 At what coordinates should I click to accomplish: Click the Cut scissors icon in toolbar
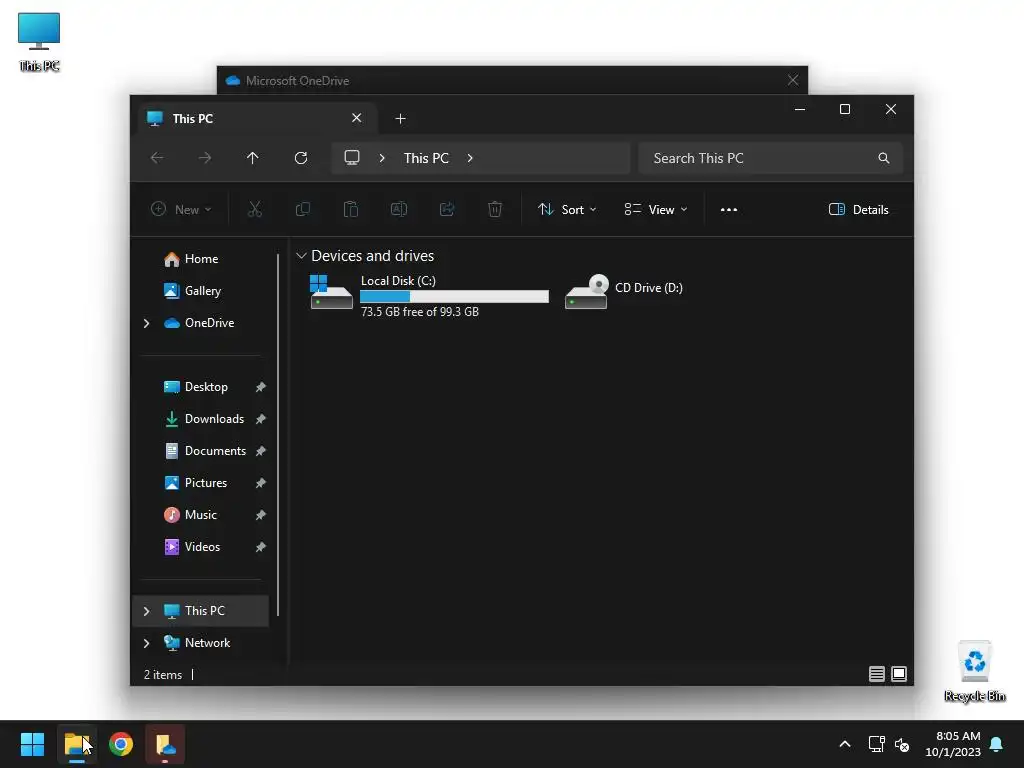coord(255,210)
